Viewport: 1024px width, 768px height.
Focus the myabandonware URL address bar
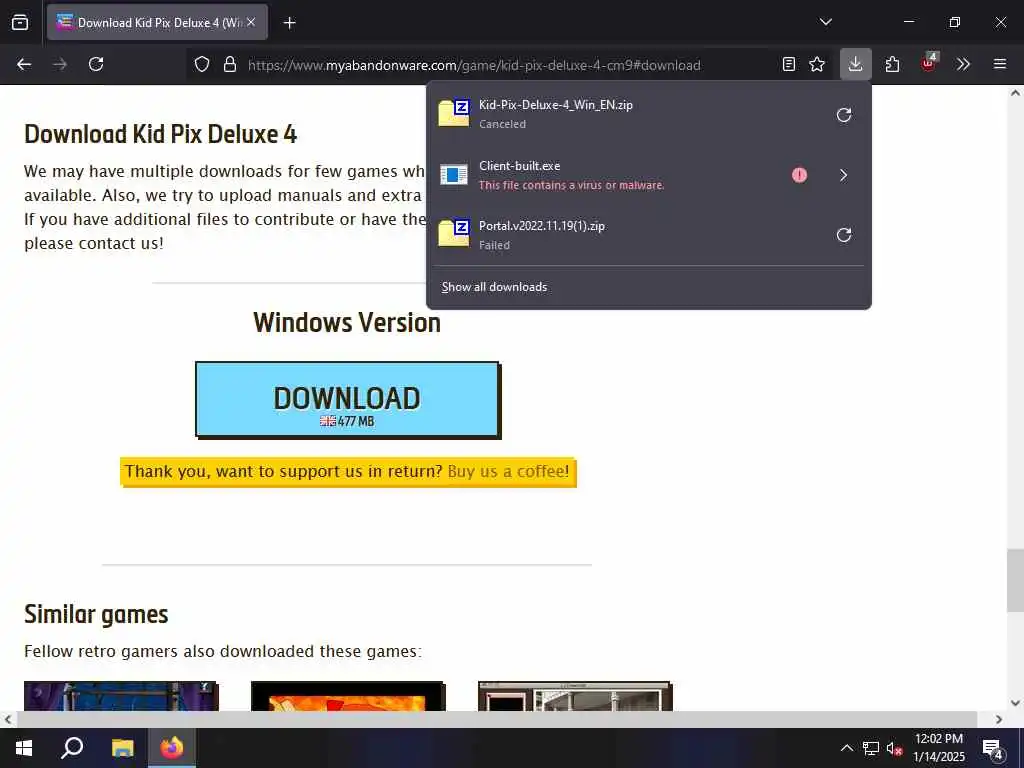(474, 65)
